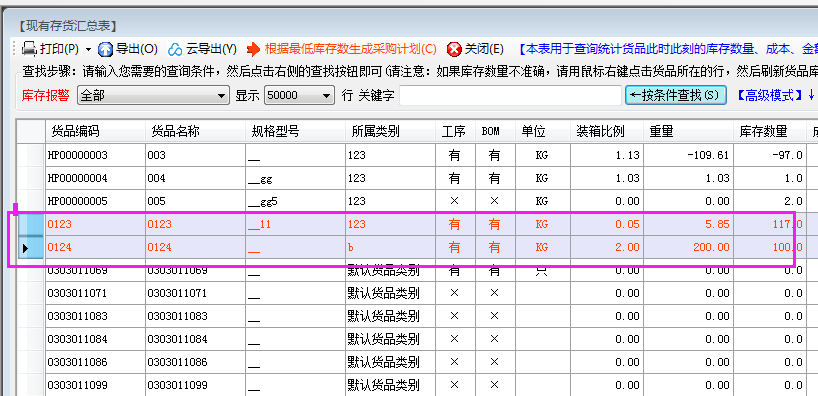Click the 关键字 search input field
The image size is (818, 396).
coord(510,96)
